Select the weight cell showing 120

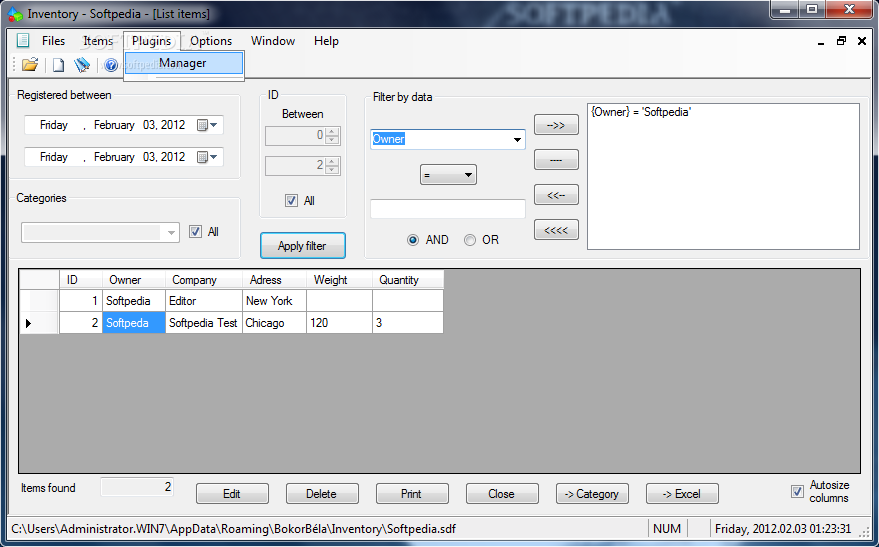click(x=339, y=323)
